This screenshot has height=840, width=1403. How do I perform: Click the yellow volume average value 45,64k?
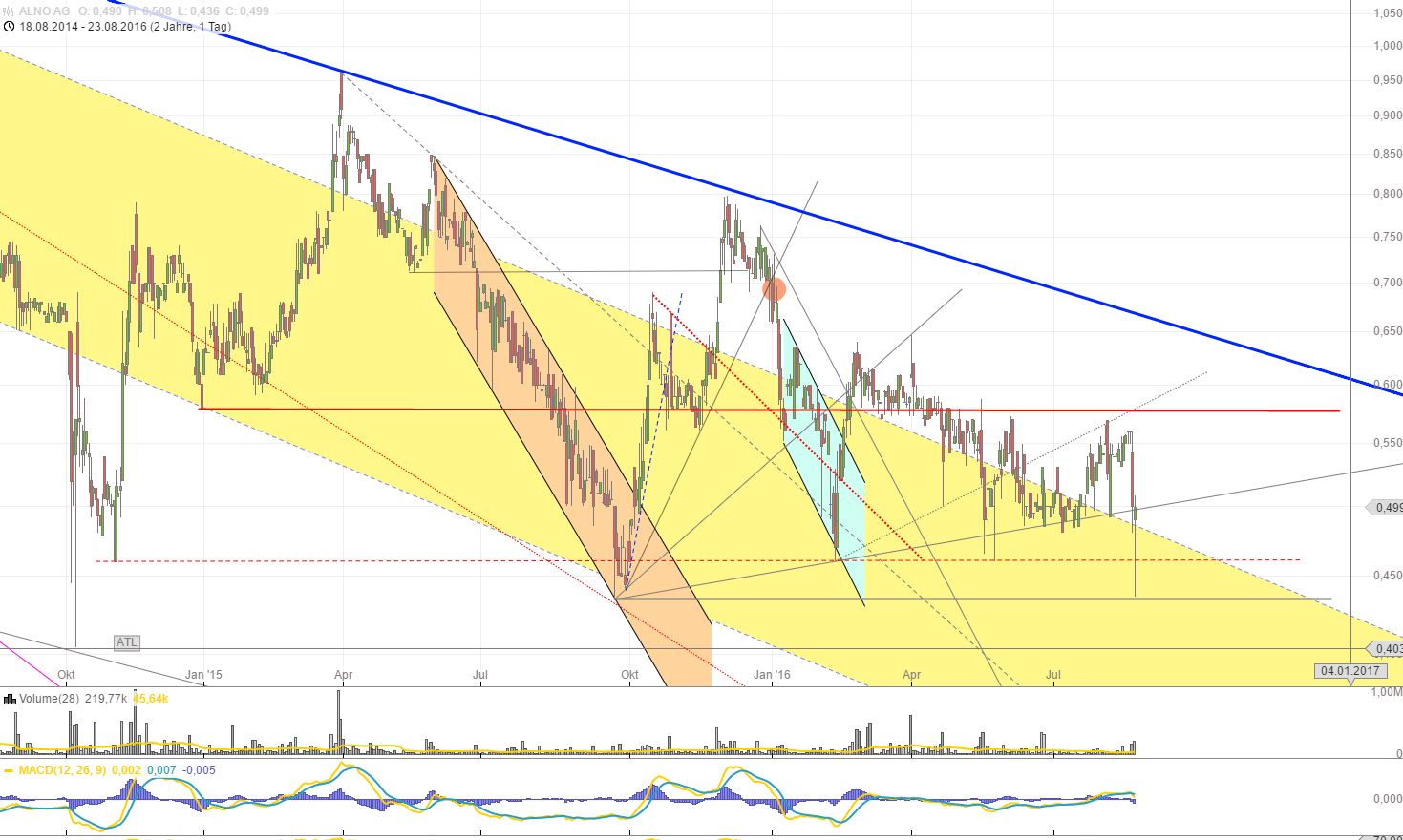pyautogui.click(x=150, y=699)
